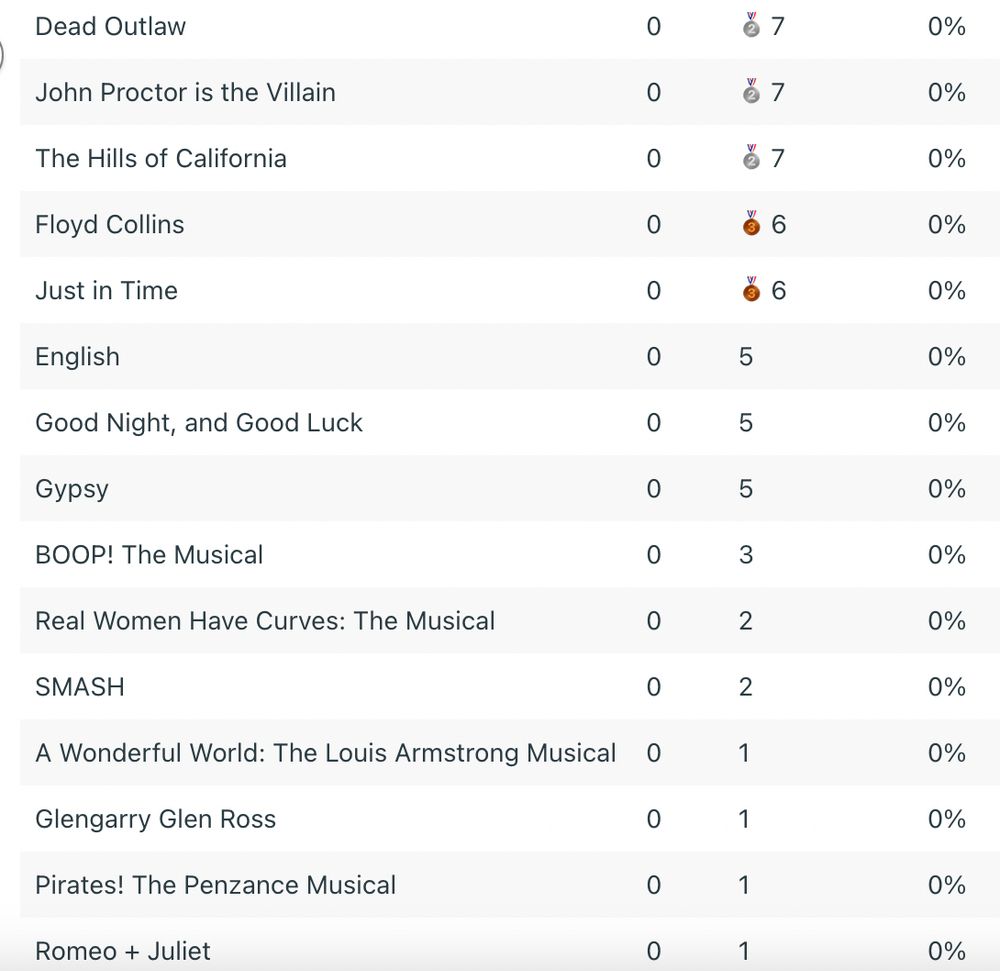Open Real Women Have Curves: The Musical
Screen dimensions: 1000x971
pos(265,620)
